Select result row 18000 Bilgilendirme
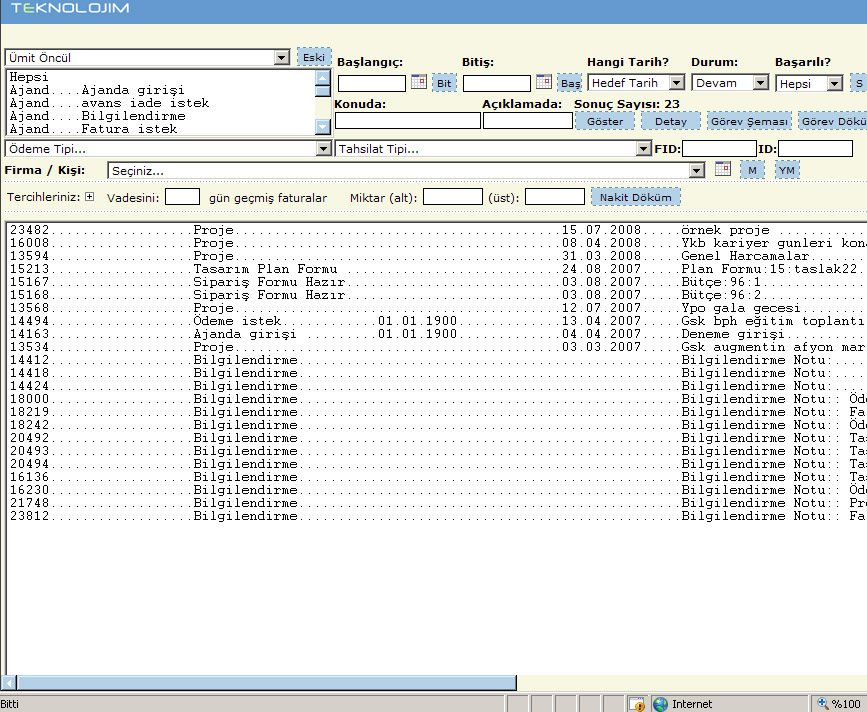 pos(437,399)
